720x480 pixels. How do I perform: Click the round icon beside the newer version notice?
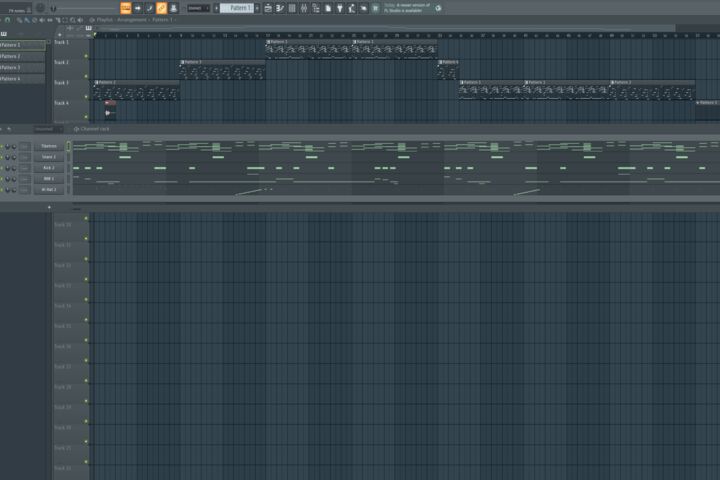click(438, 8)
